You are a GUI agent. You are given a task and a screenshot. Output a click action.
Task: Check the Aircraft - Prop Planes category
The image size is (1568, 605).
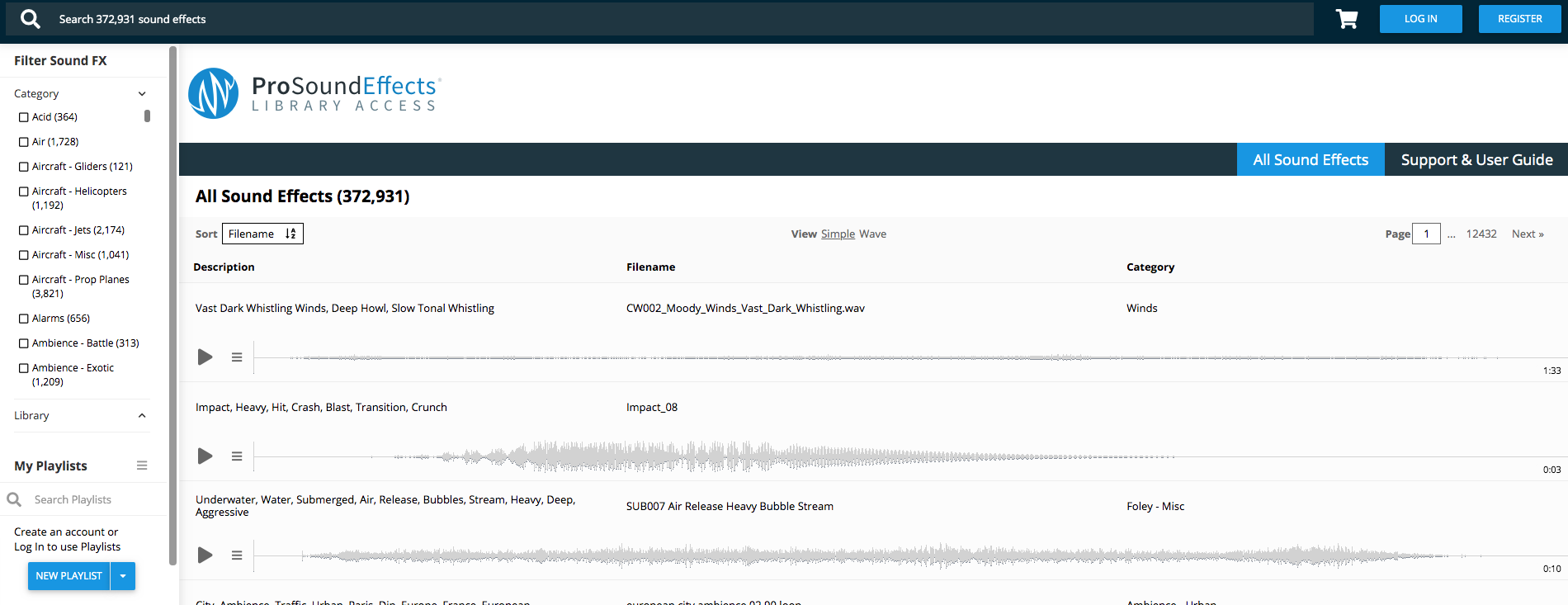click(24, 280)
